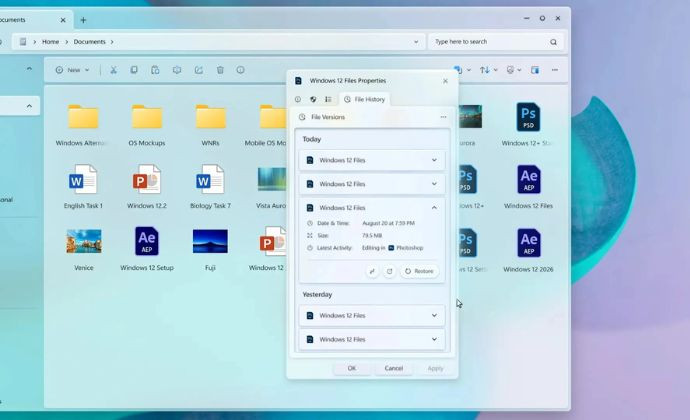This screenshot has height=420, width=690.
Task: Click the search magnifier icon
Action: coord(553,42)
